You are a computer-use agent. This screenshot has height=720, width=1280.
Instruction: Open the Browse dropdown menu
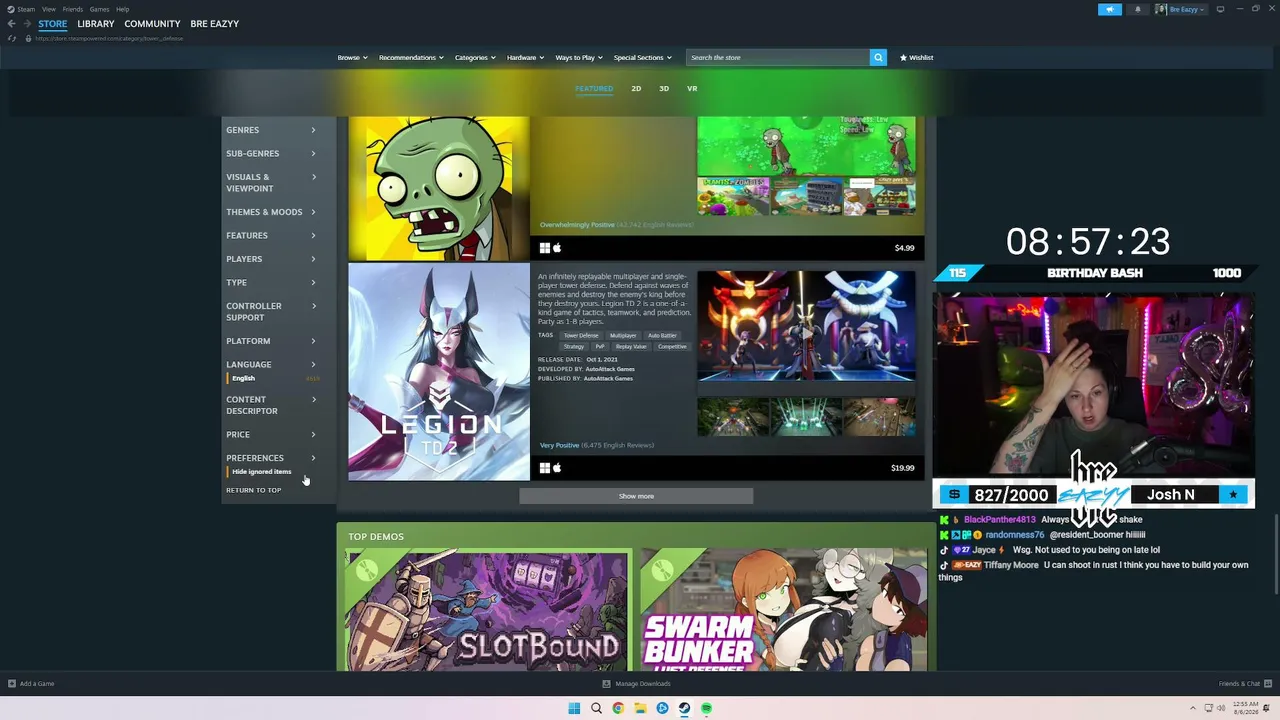point(352,58)
